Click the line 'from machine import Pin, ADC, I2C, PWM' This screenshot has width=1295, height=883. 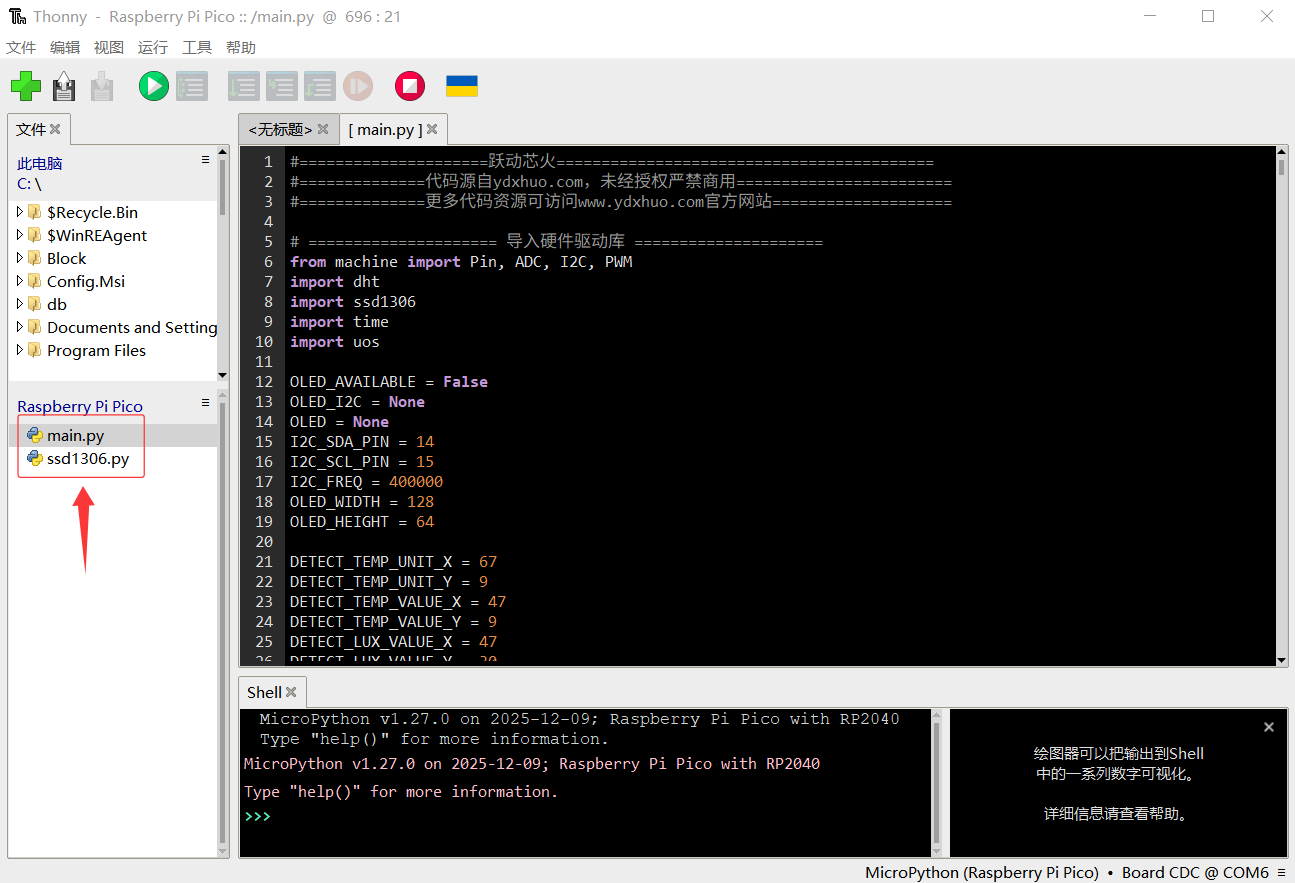(461, 262)
